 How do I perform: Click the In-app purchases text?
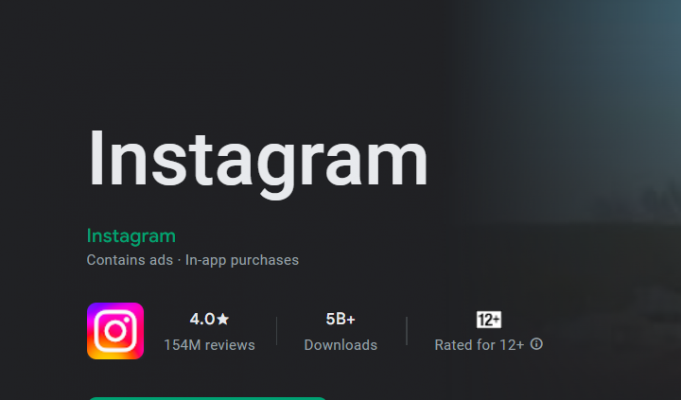pos(242,260)
